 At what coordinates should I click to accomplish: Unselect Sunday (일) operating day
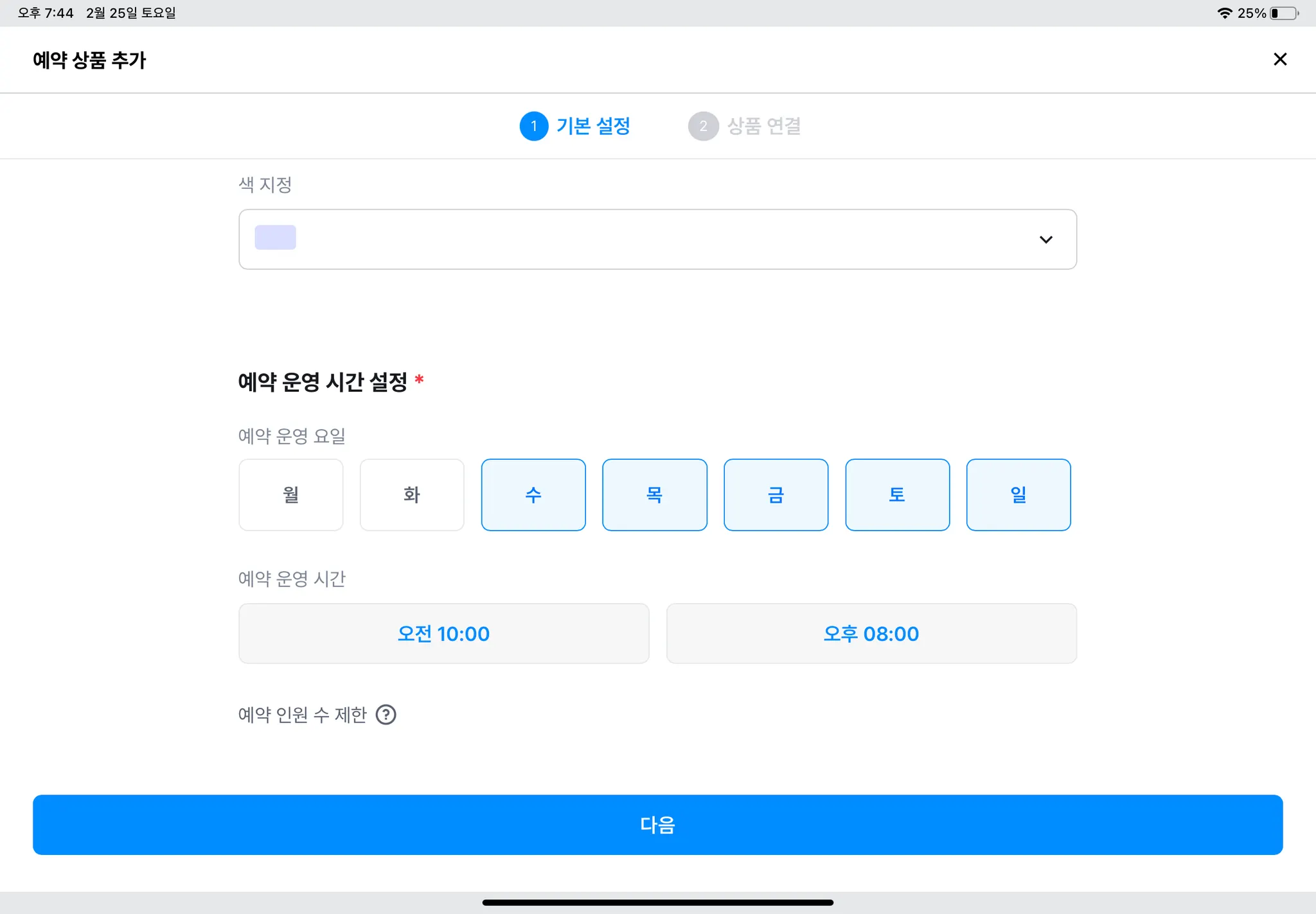1018,495
